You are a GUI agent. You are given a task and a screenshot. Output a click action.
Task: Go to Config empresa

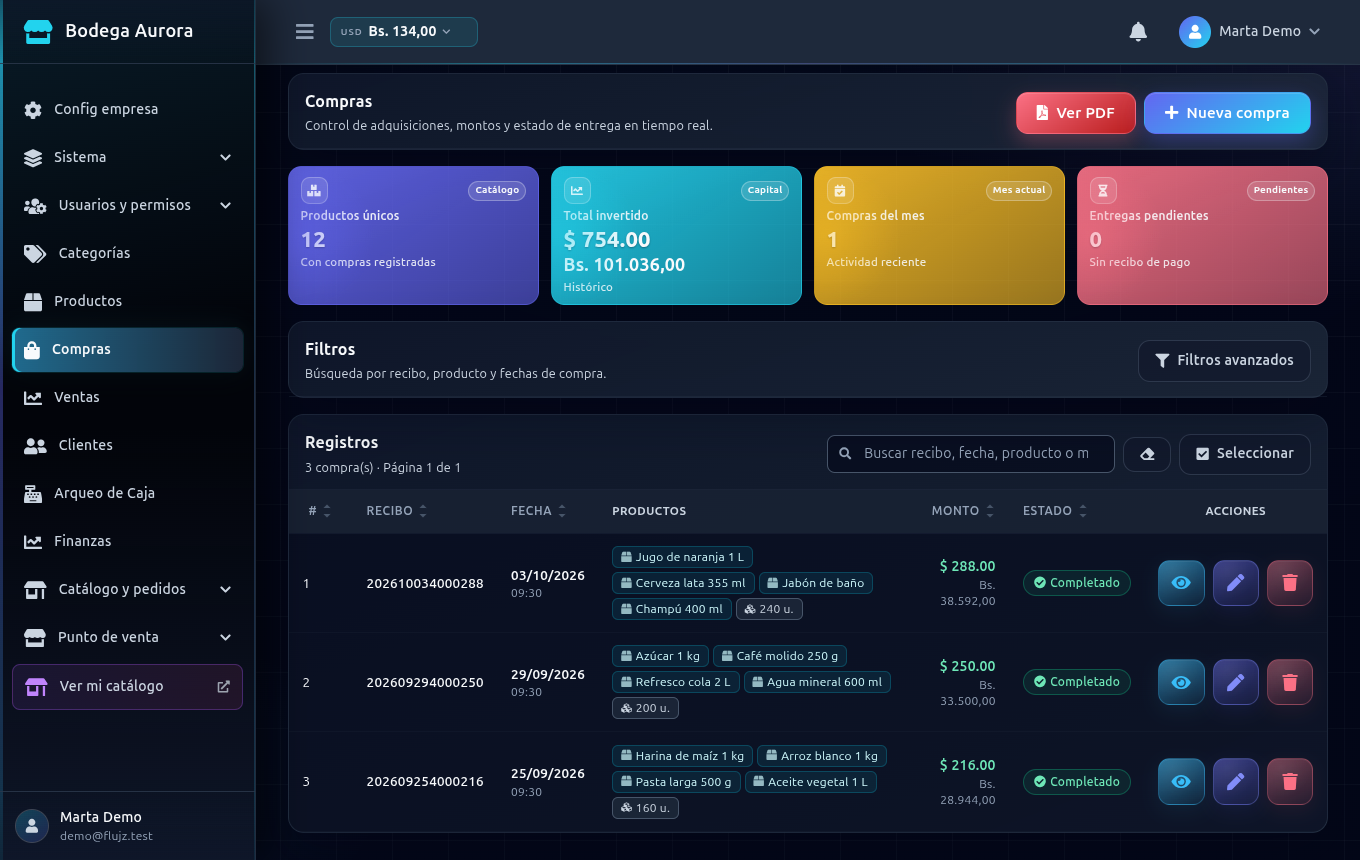[x=128, y=109]
